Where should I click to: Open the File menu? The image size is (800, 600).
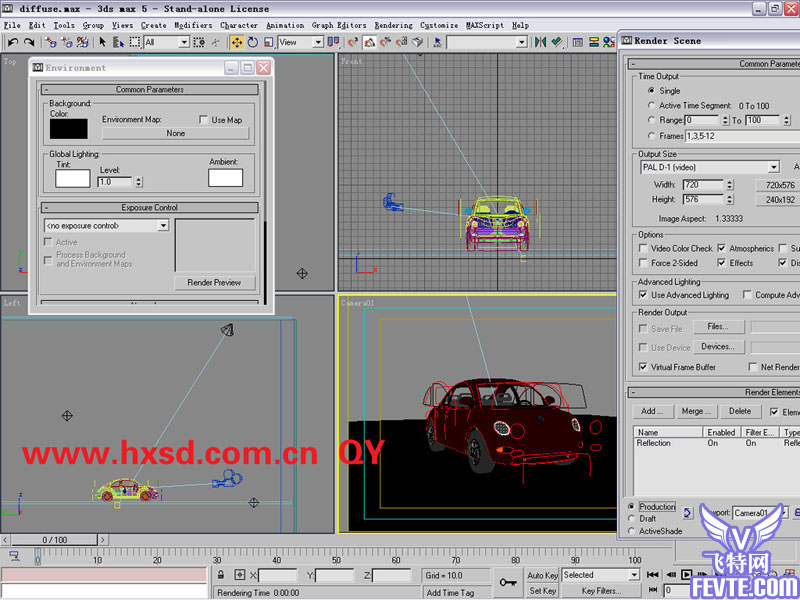tap(12, 25)
